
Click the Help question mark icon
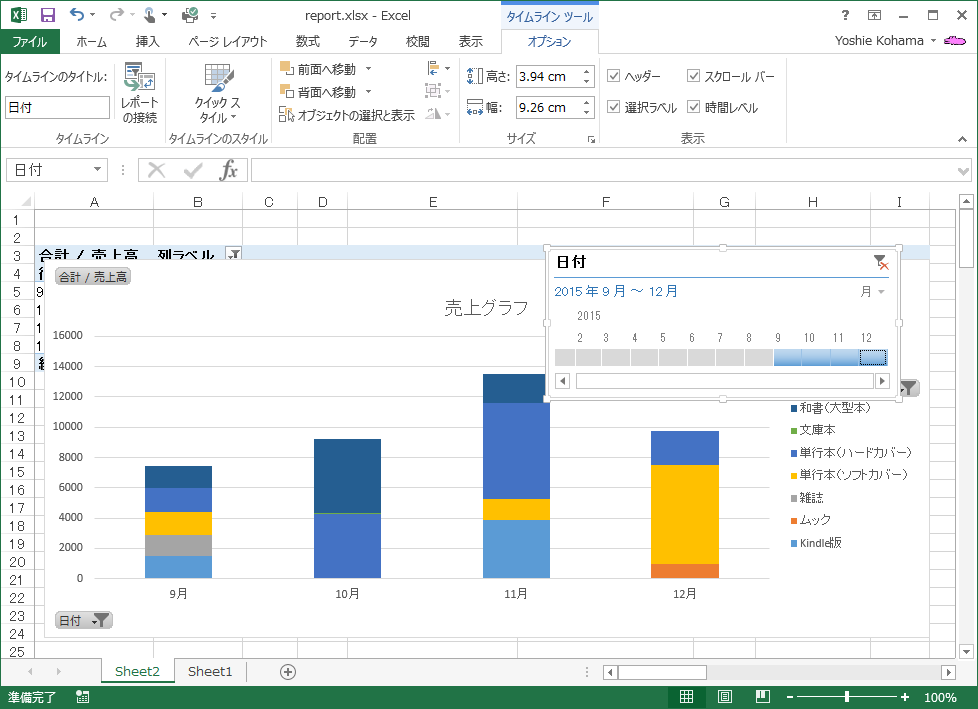coord(845,15)
